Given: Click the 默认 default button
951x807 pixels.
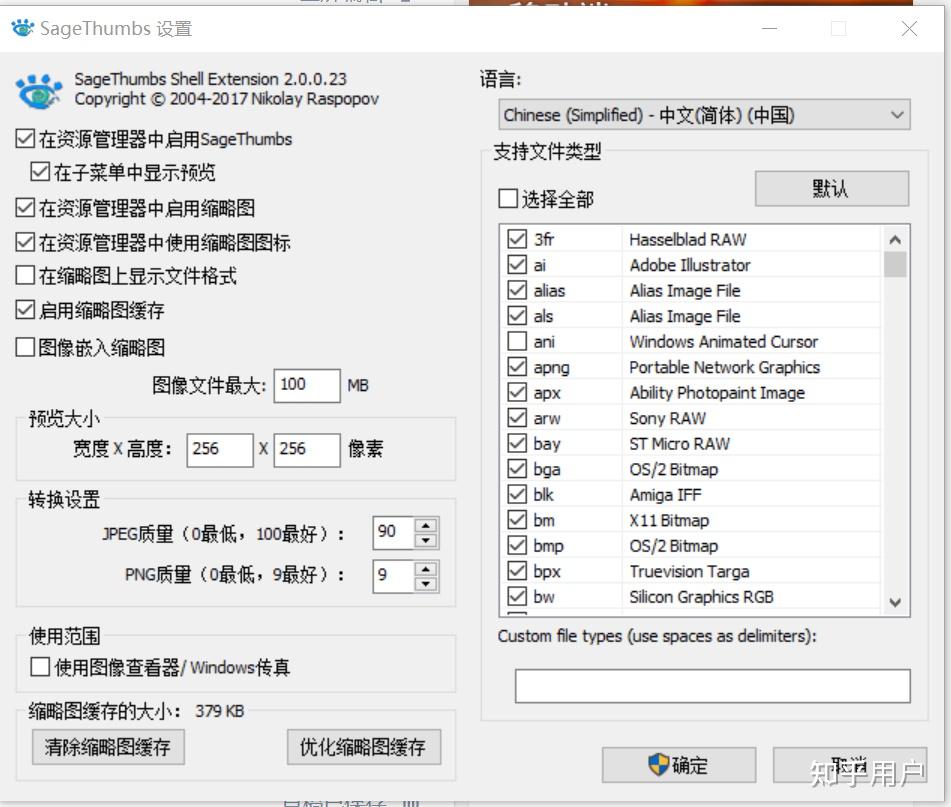Looking at the screenshot, I should [x=830, y=188].
